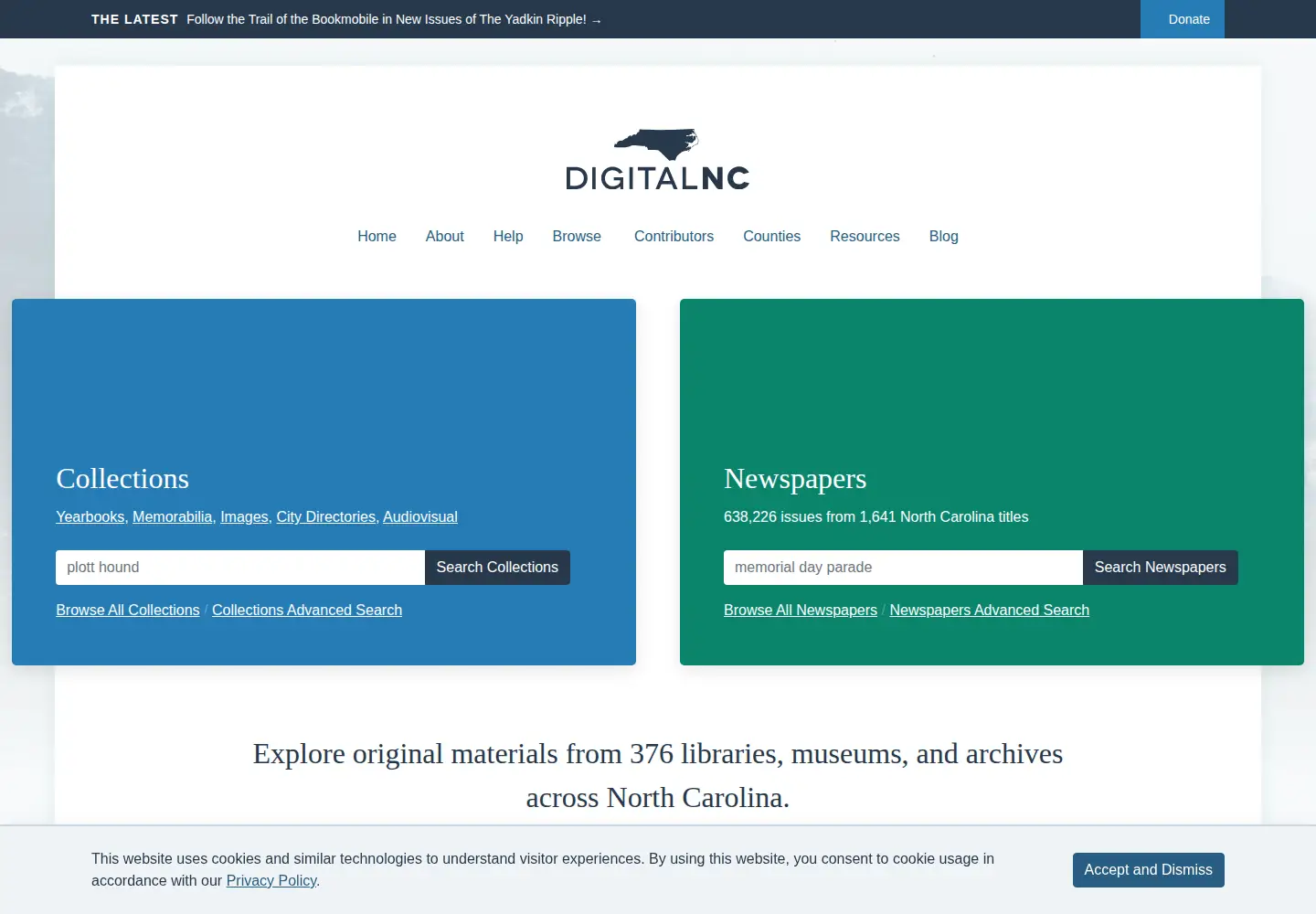Click the 'THE LATEST' label

[134, 19]
